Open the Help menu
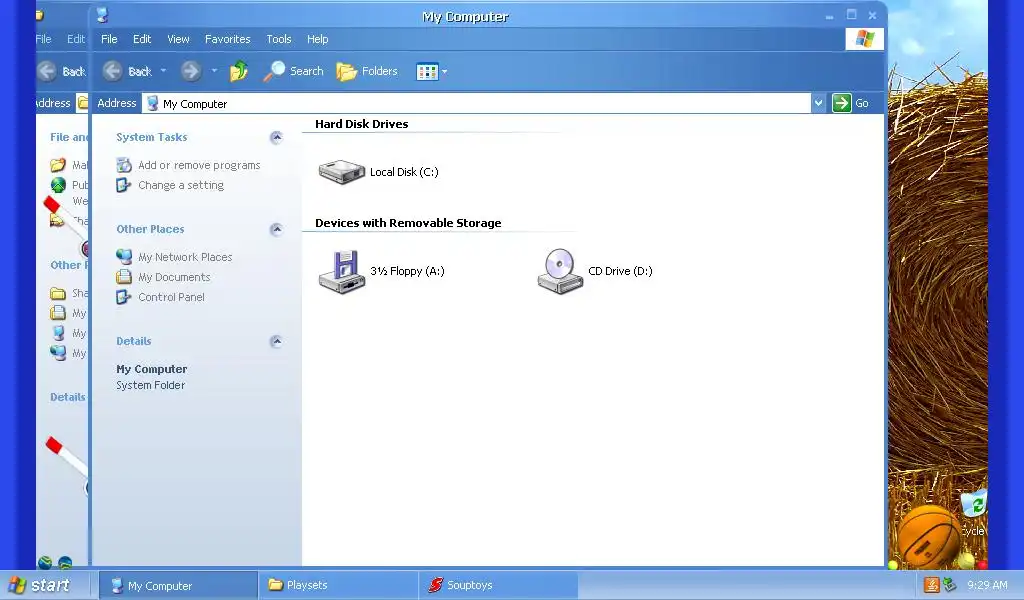The height and width of the screenshot is (600, 1024). pos(317,39)
